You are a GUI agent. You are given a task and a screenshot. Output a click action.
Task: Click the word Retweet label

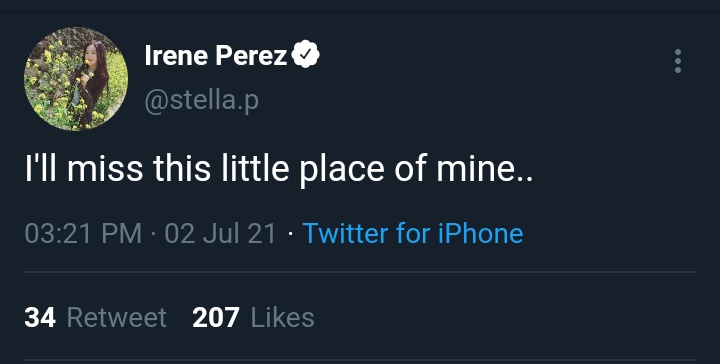click(117, 317)
